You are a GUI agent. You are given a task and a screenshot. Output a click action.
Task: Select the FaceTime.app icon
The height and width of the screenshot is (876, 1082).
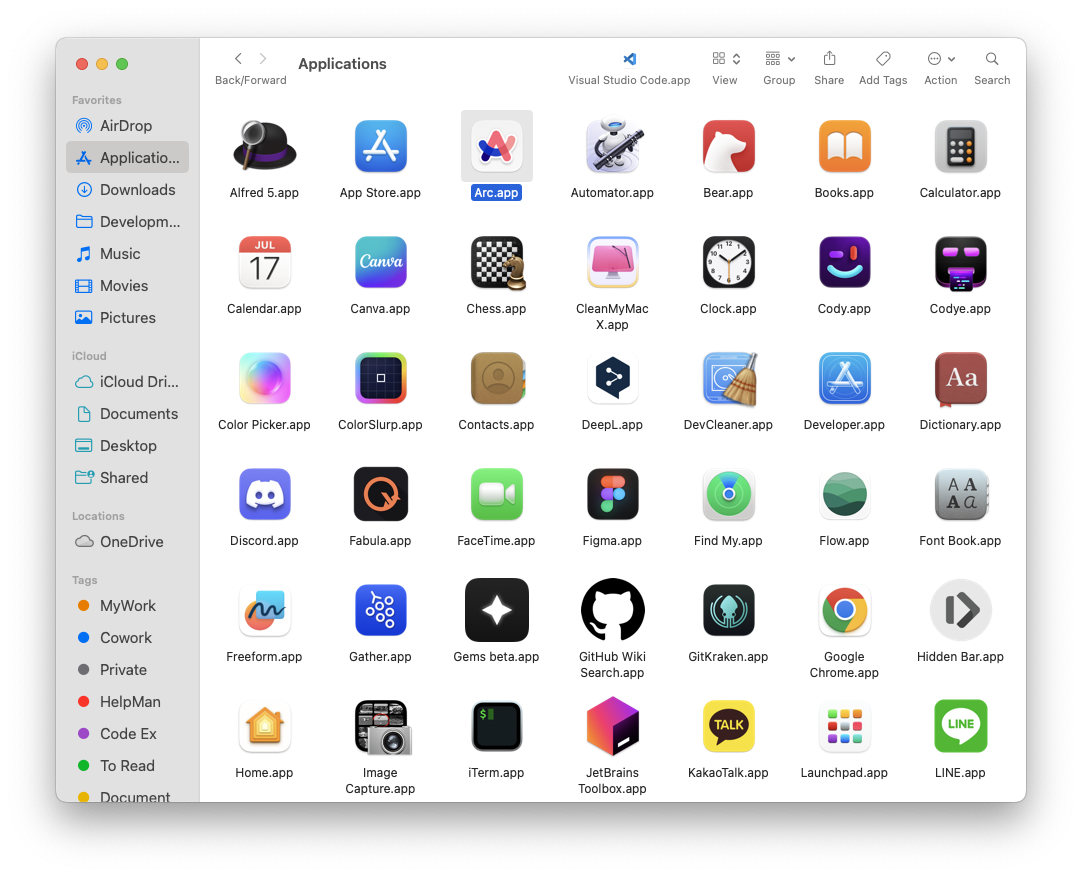496,494
